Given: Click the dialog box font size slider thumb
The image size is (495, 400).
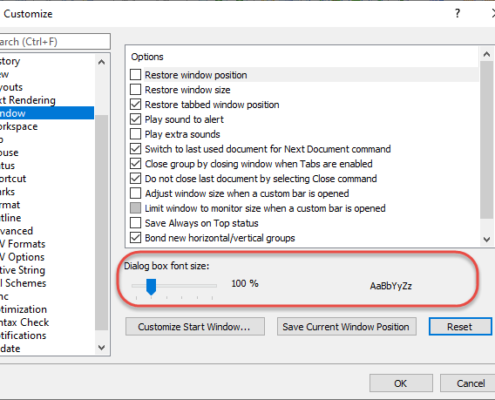Looking at the screenshot, I should tap(151, 287).
